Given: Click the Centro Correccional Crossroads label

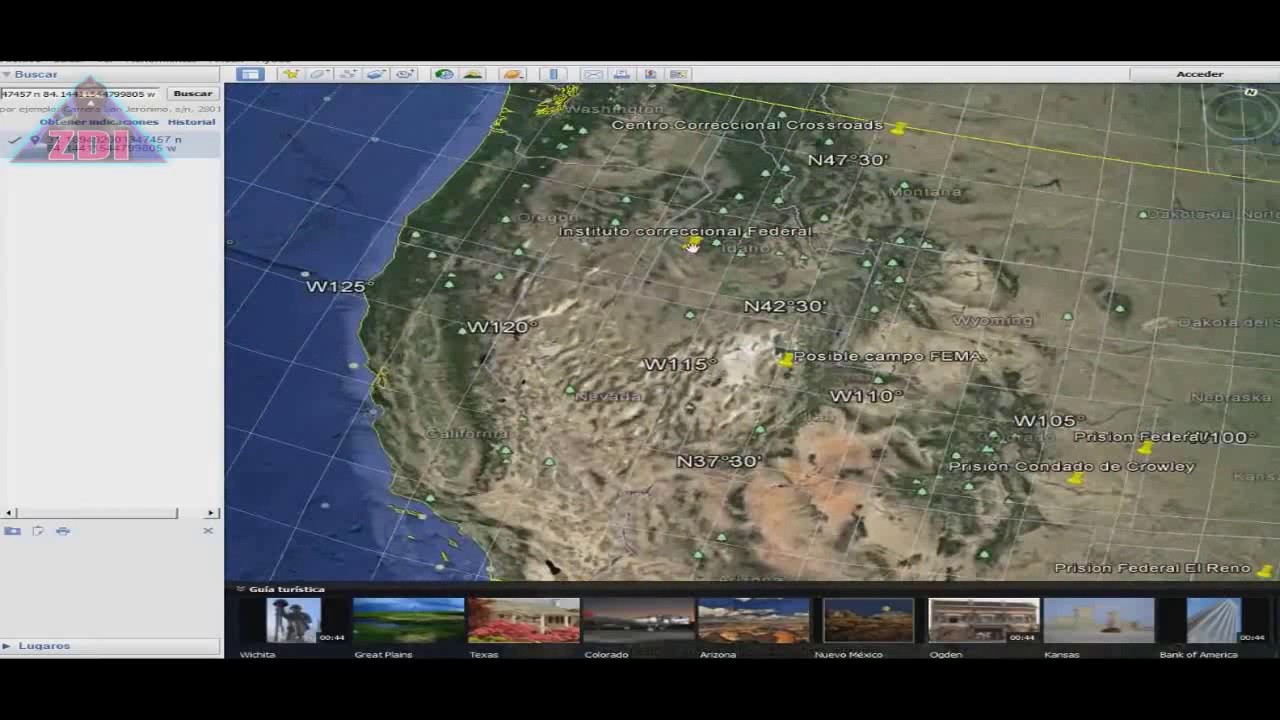Looking at the screenshot, I should 747,125.
